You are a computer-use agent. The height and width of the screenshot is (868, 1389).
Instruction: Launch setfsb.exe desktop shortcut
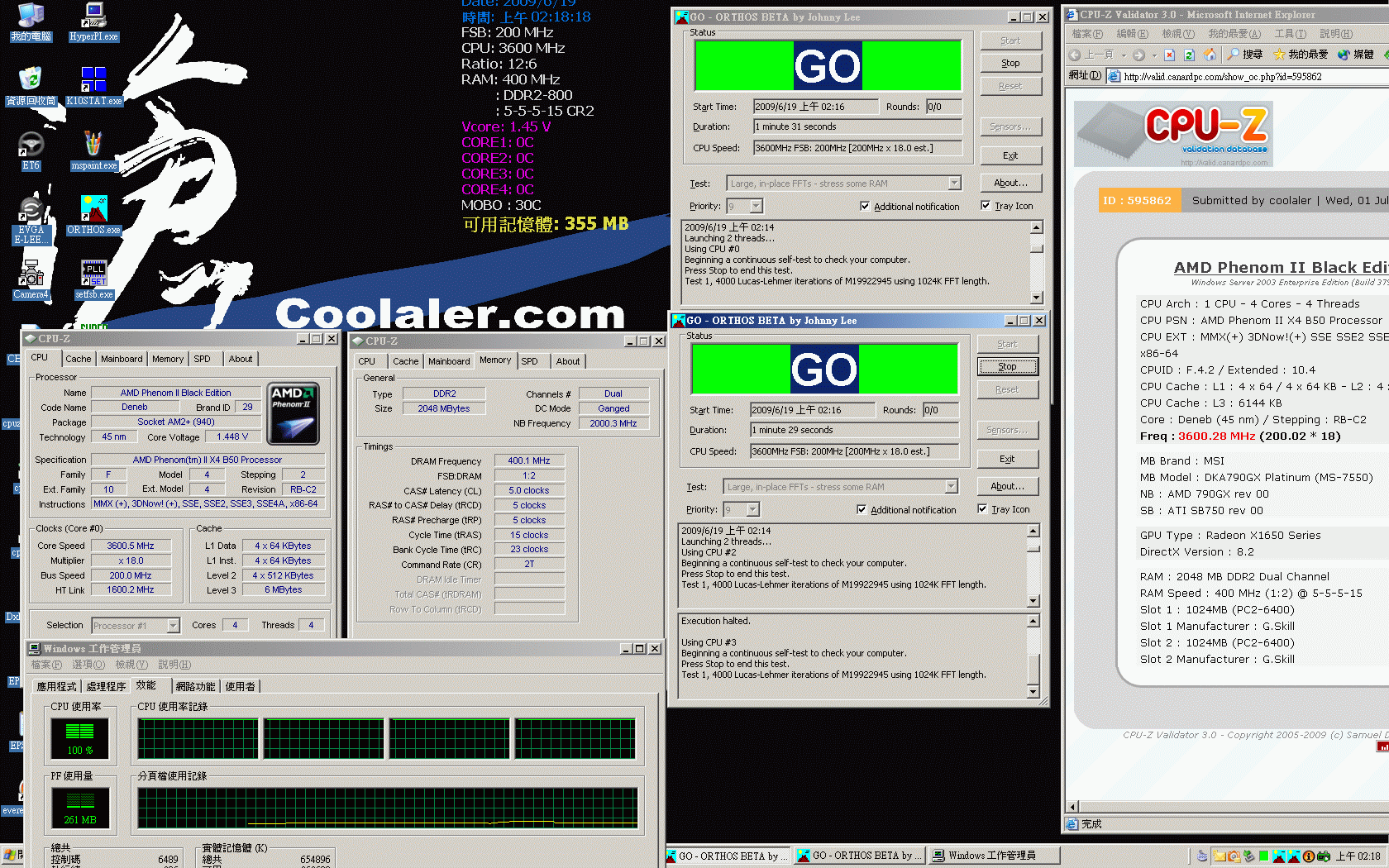pos(93,279)
